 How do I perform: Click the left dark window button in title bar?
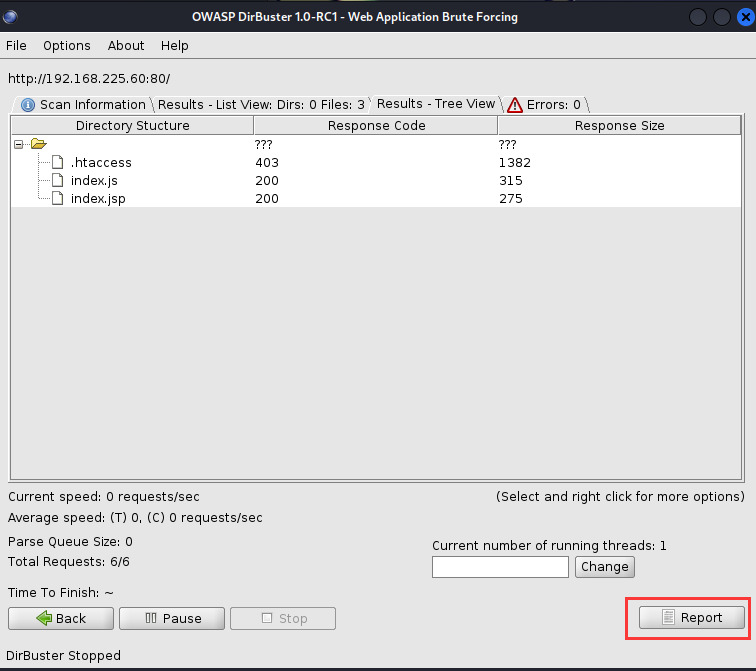pos(698,17)
